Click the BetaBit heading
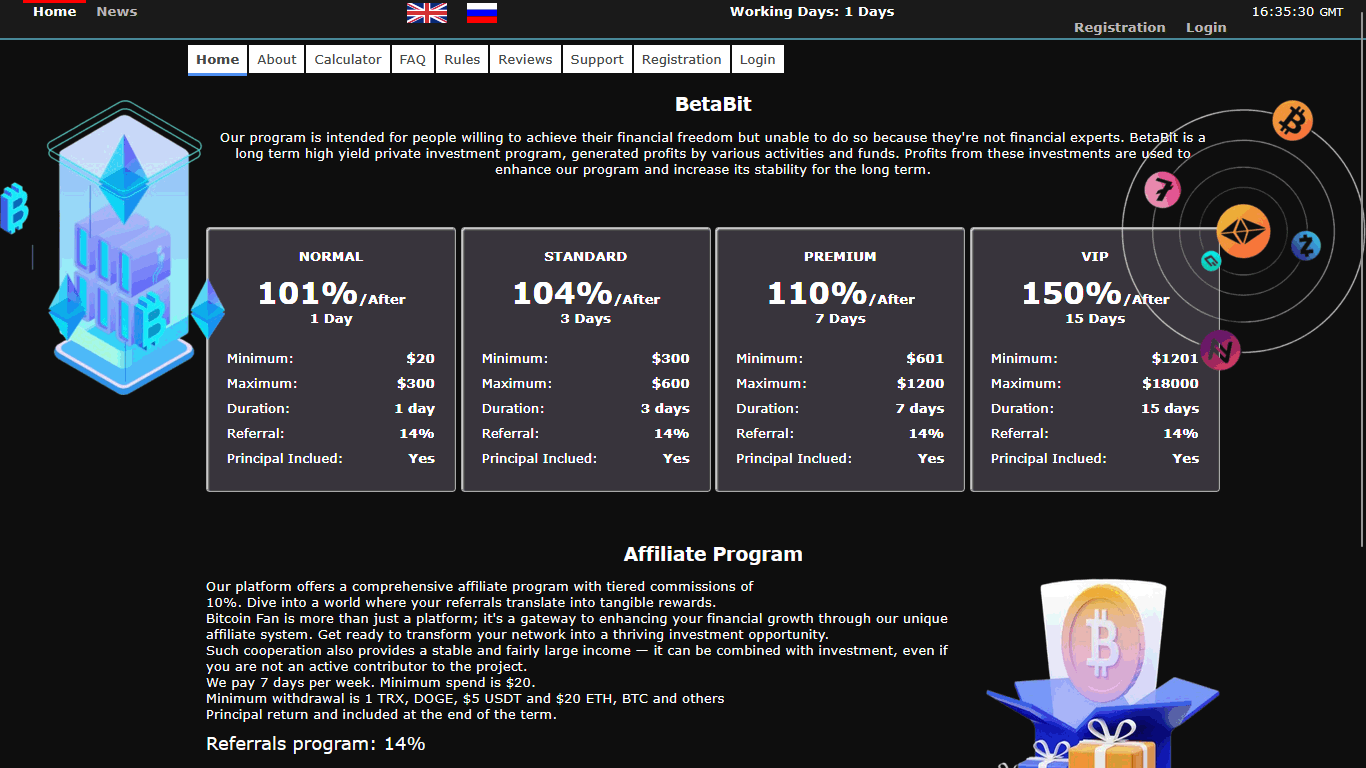The image size is (1366, 768). tap(713, 104)
